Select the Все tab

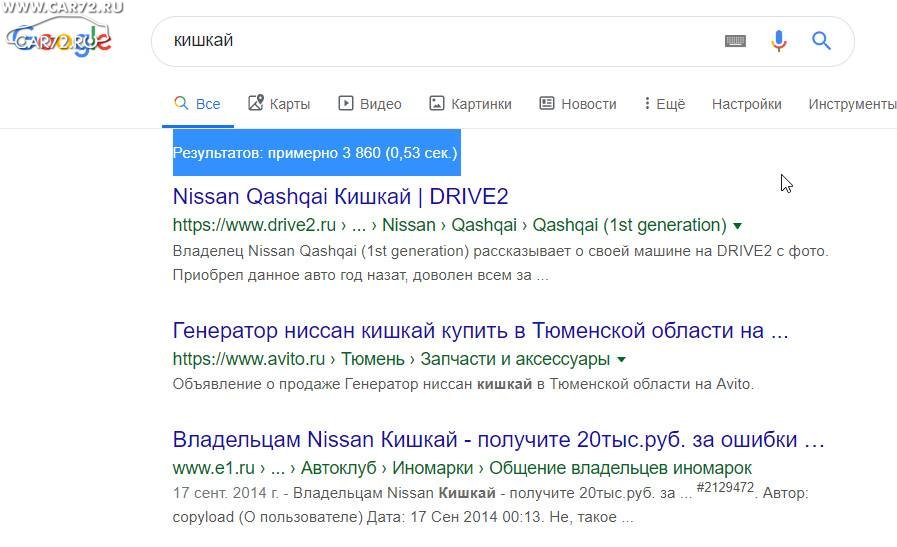tap(197, 104)
